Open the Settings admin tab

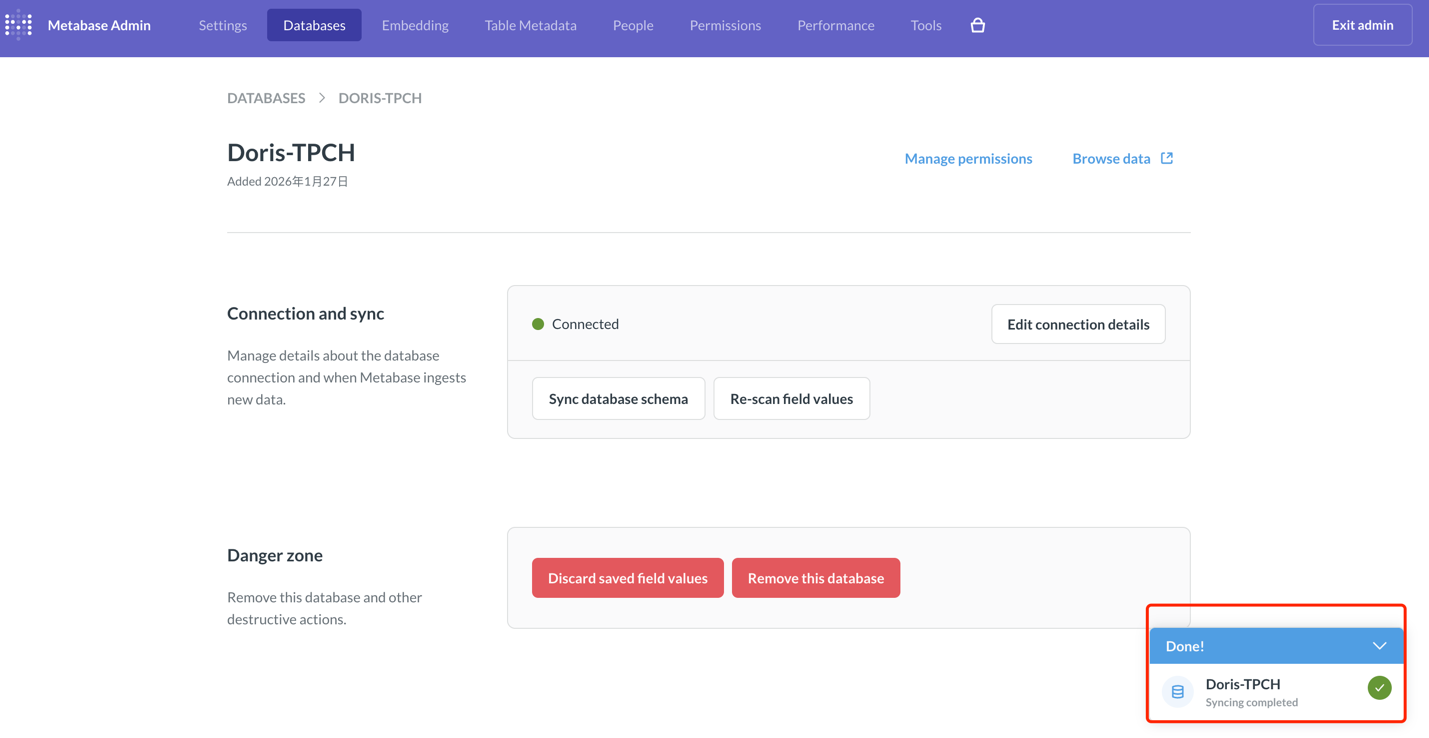pyautogui.click(x=222, y=25)
